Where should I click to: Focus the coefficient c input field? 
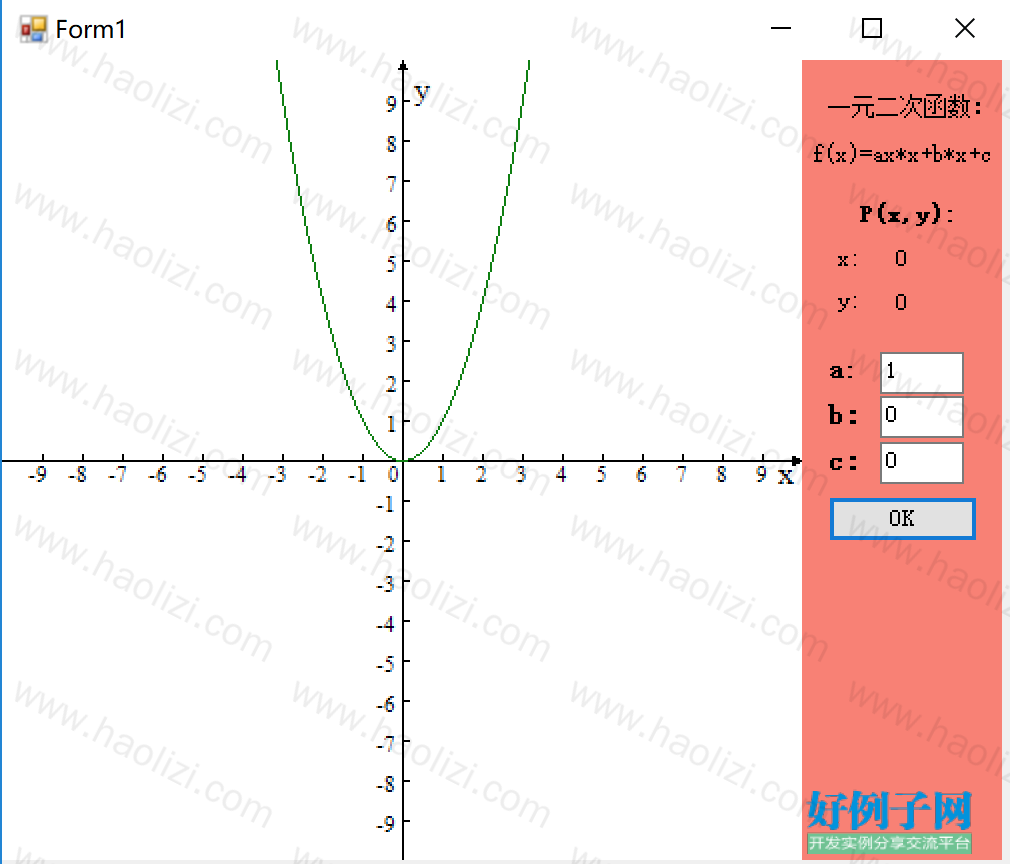[x=922, y=463]
